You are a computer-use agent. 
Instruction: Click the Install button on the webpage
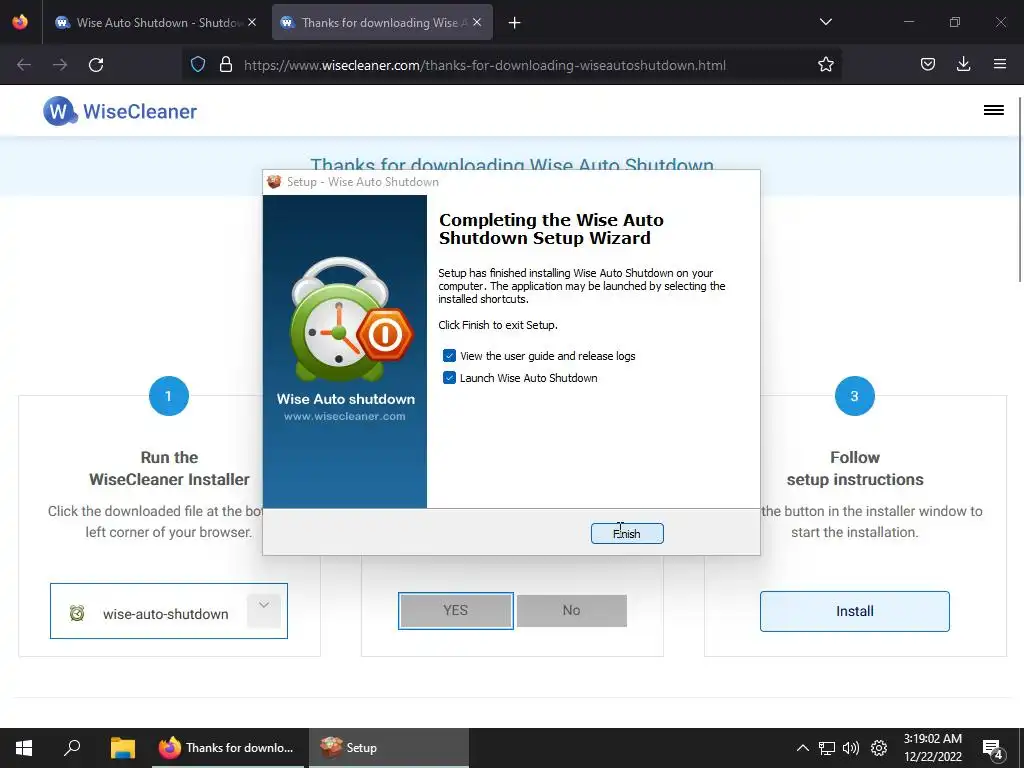854,611
